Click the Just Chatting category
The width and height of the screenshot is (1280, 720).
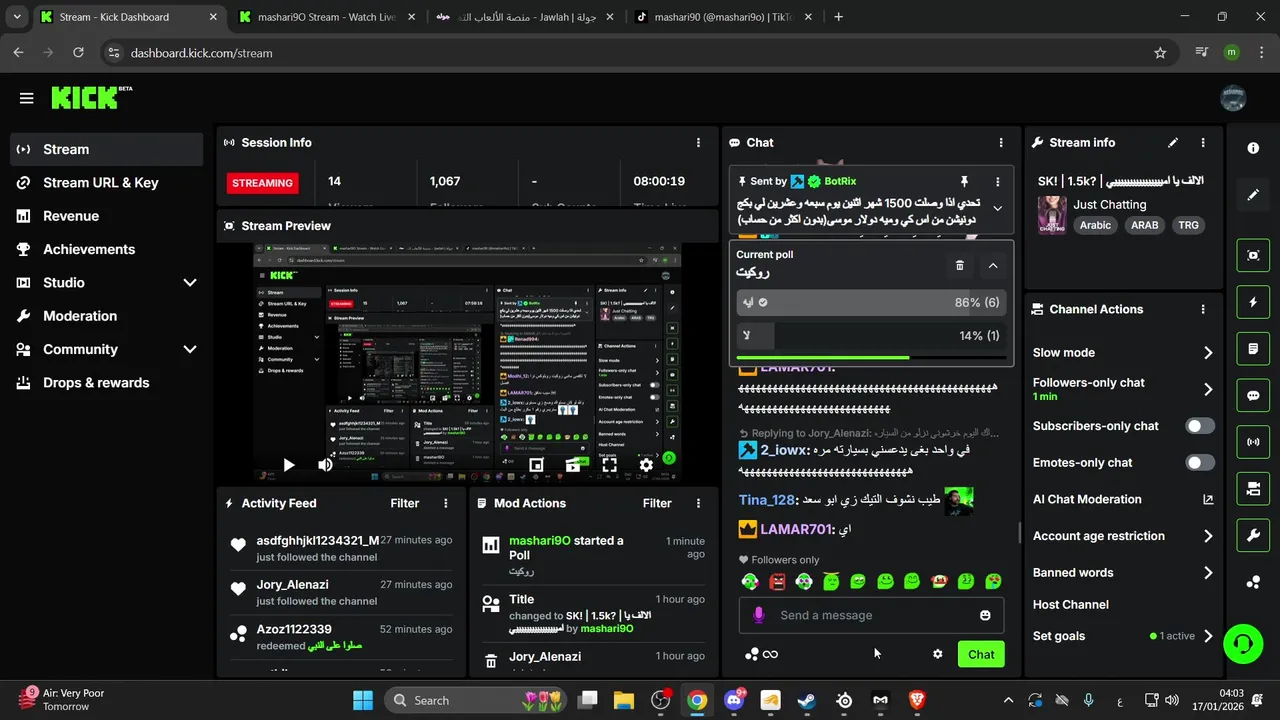tap(1110, 204)
